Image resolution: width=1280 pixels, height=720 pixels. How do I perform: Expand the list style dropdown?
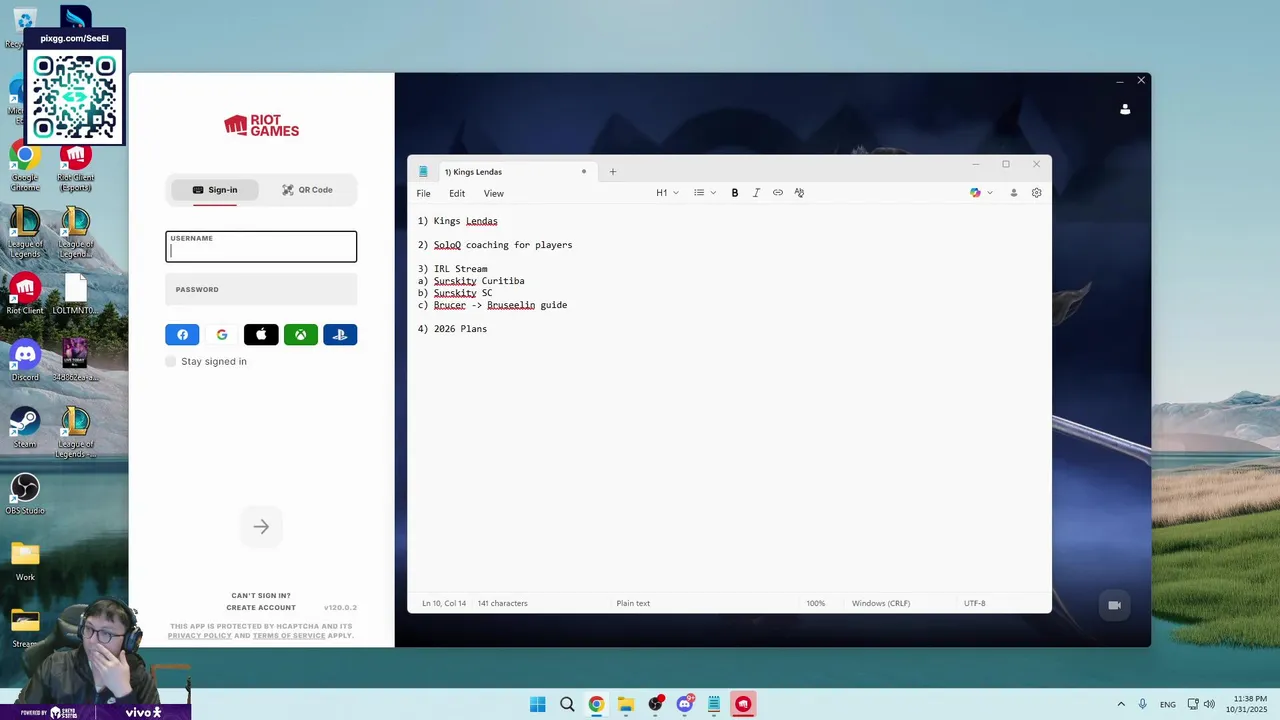click(x=705, y=193)
